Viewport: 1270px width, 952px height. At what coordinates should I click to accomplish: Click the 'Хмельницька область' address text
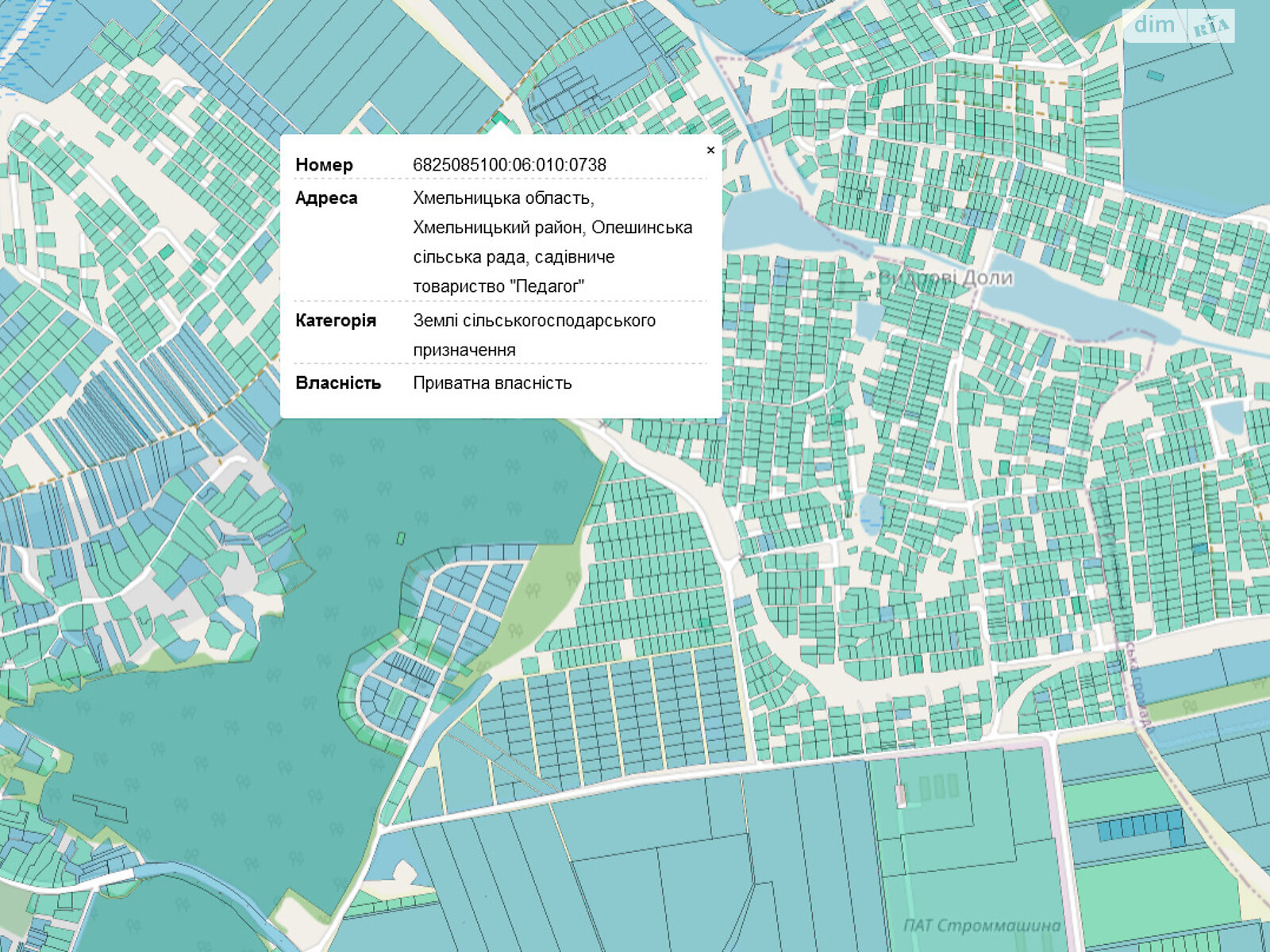503,198
